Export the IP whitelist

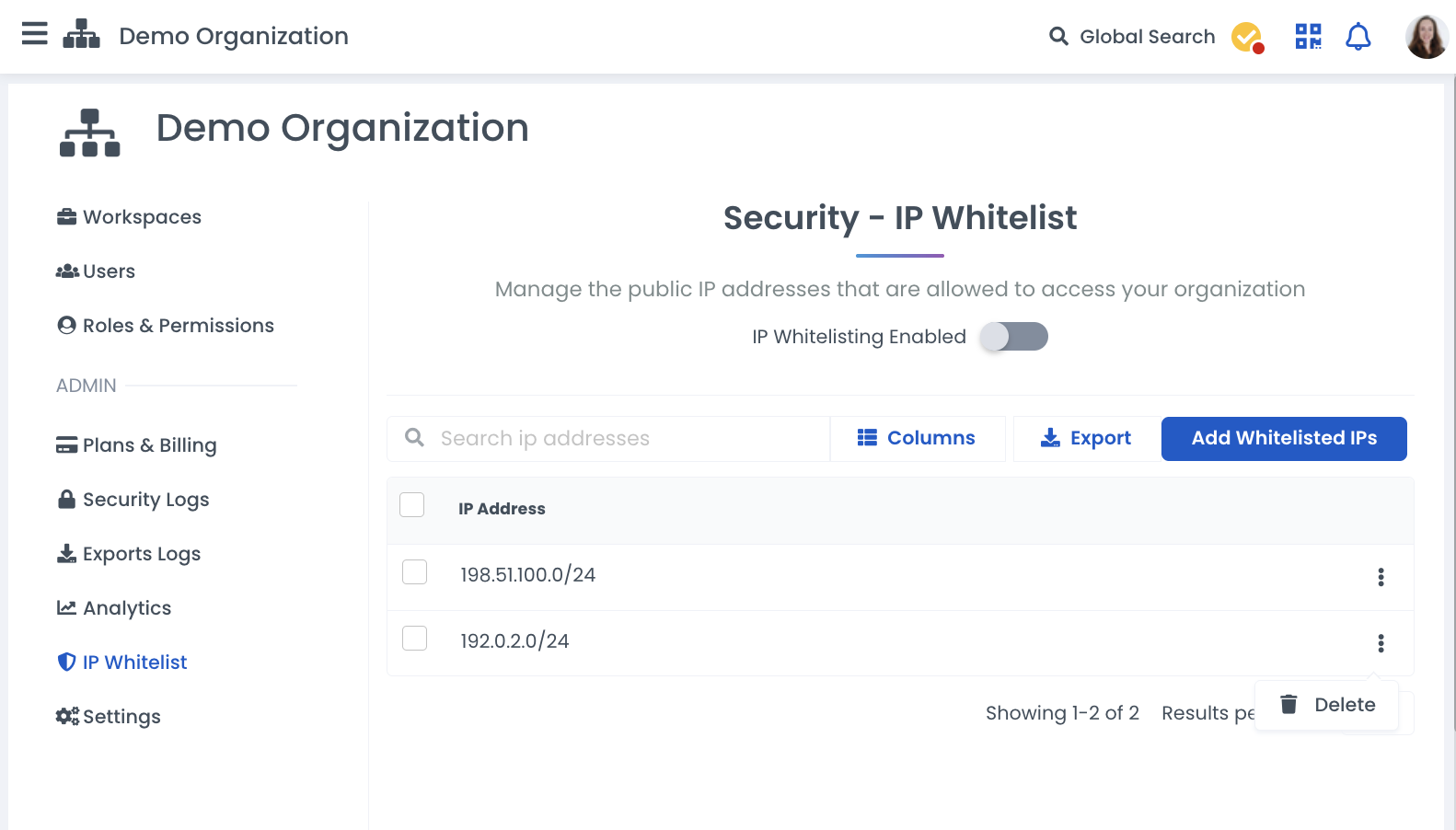[1086, 439]
